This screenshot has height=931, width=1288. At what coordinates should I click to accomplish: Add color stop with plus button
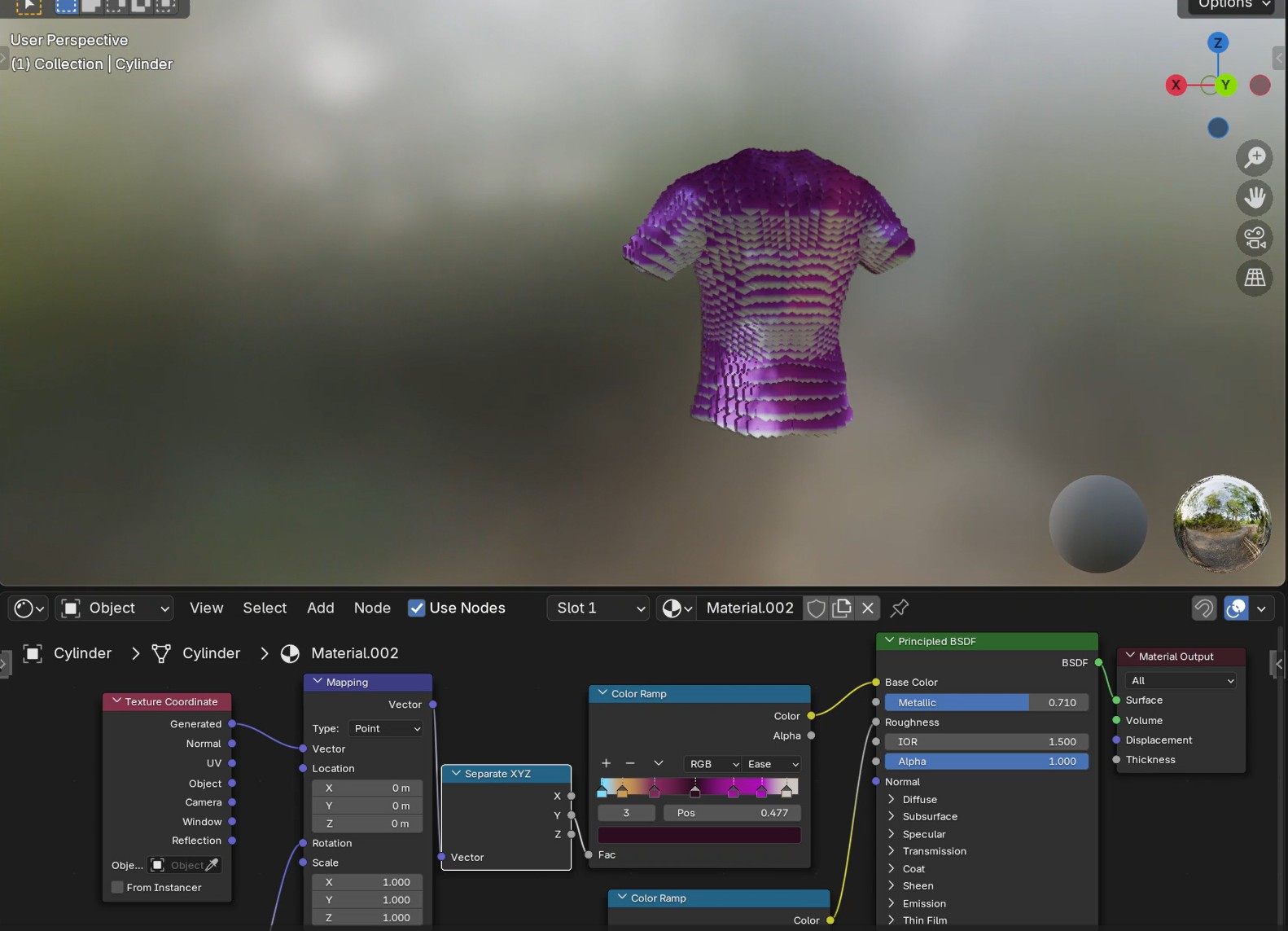[606, 763]
